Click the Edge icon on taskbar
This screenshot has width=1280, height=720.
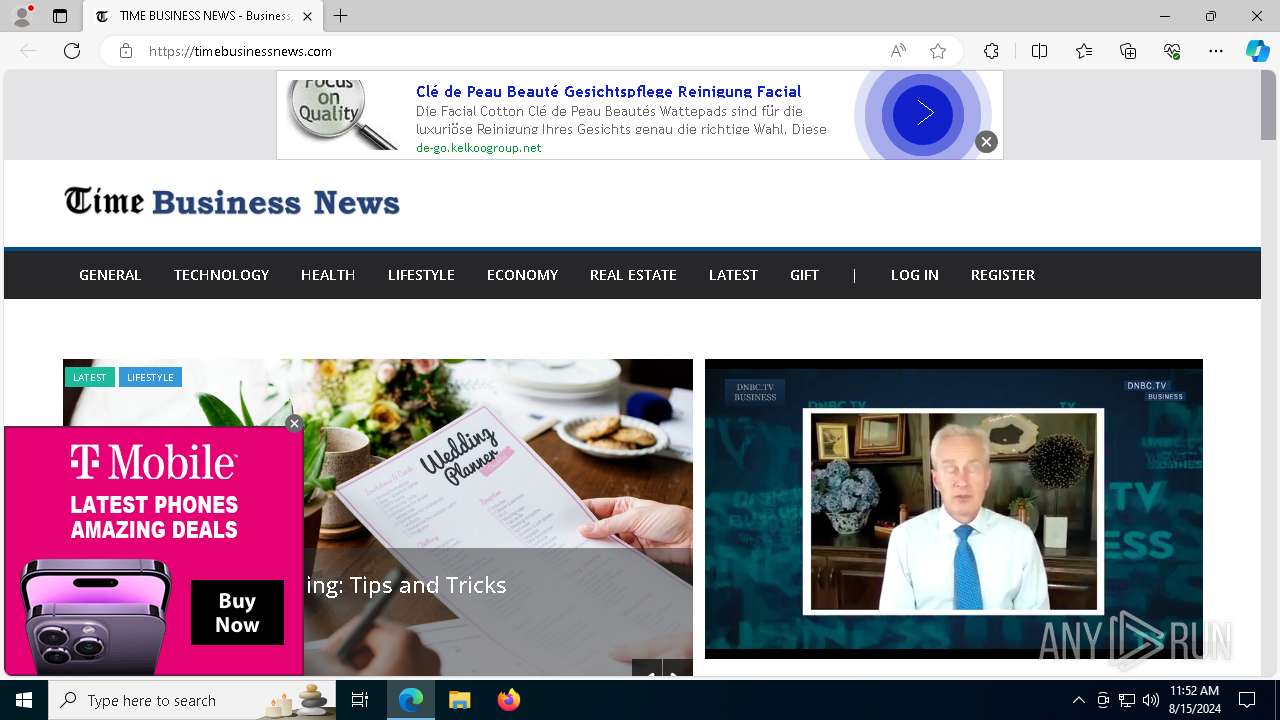411,700
